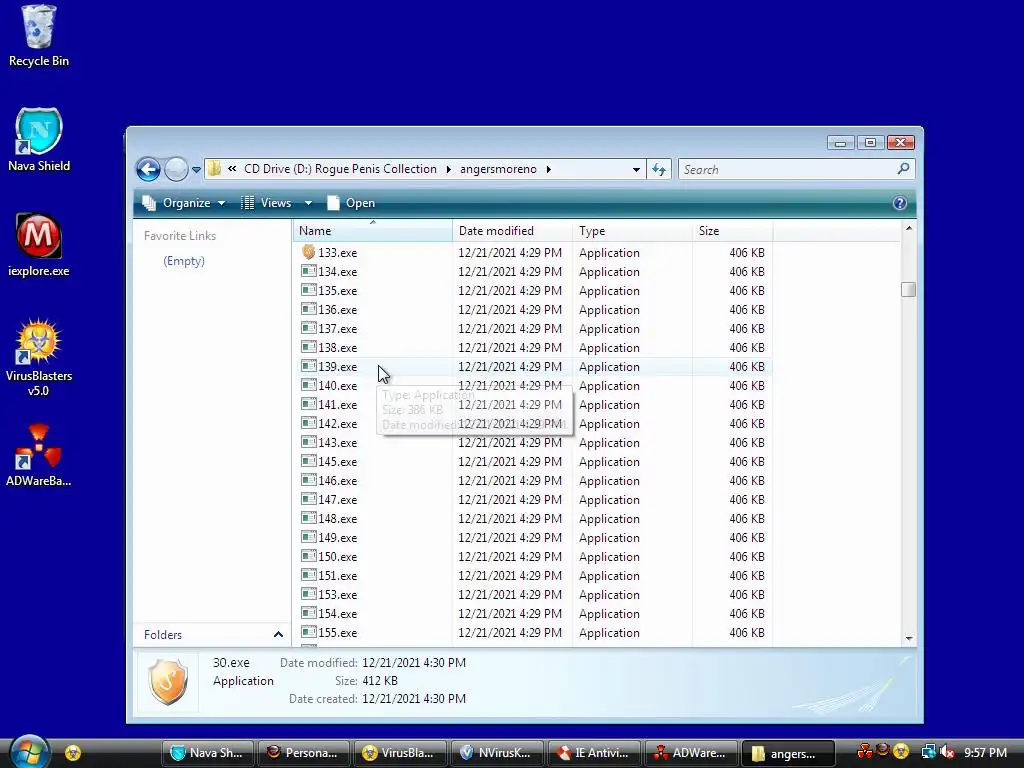
Task: Open the Views dropdown arrow
Action: (x=308, y=203)
